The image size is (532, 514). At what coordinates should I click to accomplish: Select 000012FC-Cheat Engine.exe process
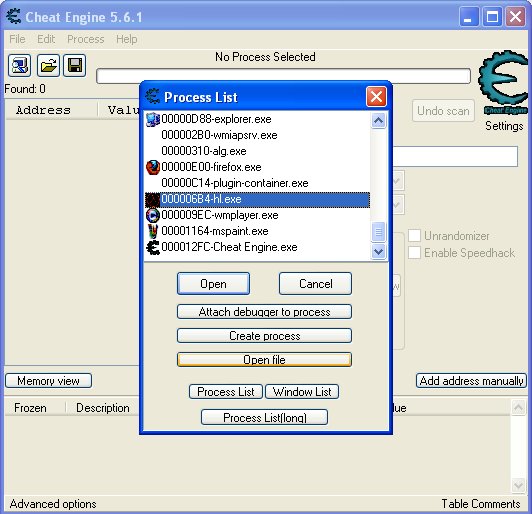click(x=257, y=247)
